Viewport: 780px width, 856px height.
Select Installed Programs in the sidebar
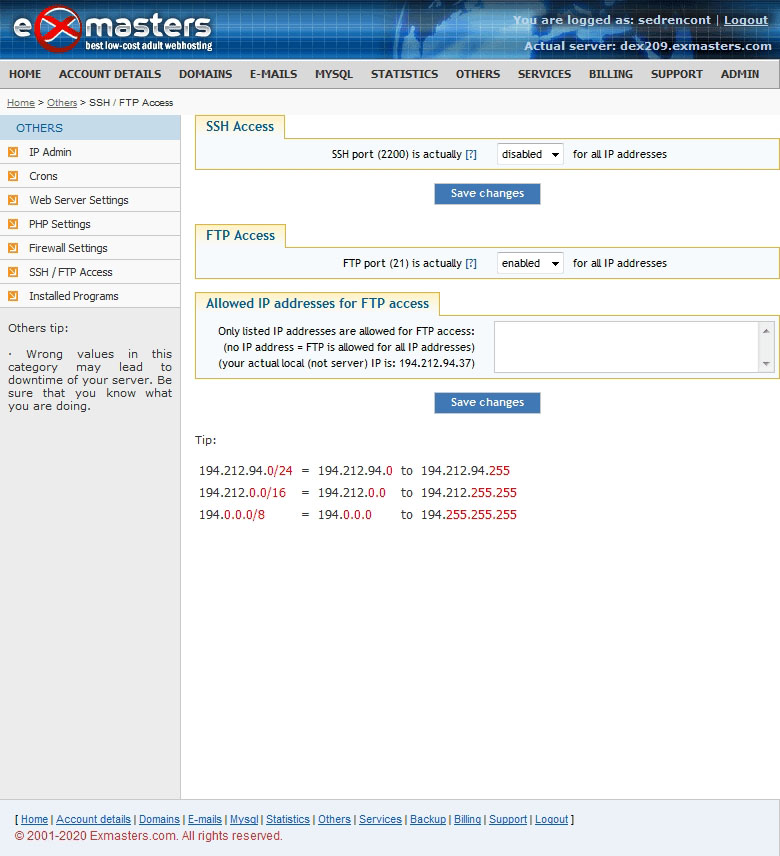click(73, 296)
